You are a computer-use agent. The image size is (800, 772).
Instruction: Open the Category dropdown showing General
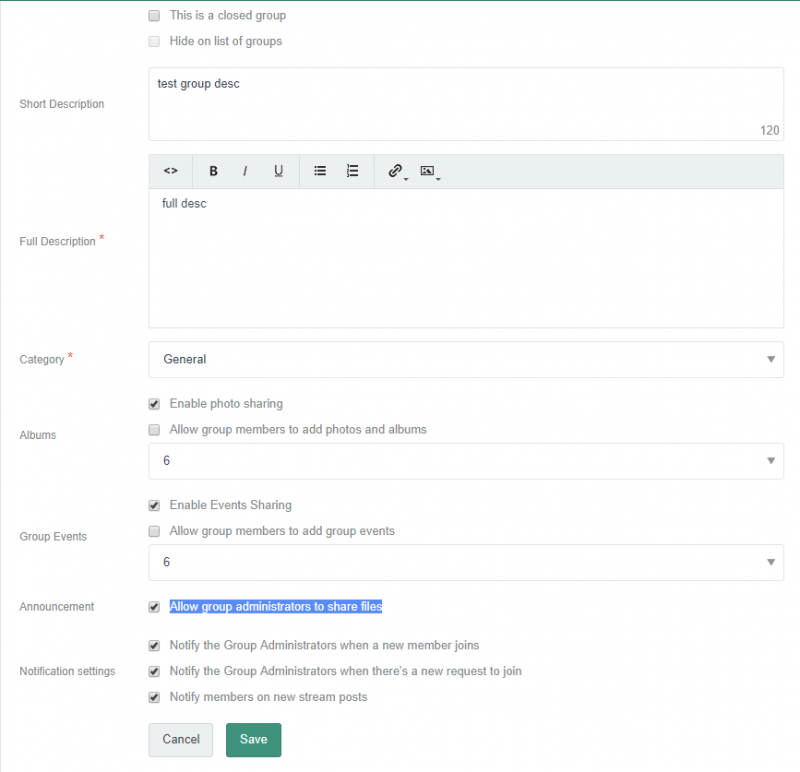pos(466,359)
